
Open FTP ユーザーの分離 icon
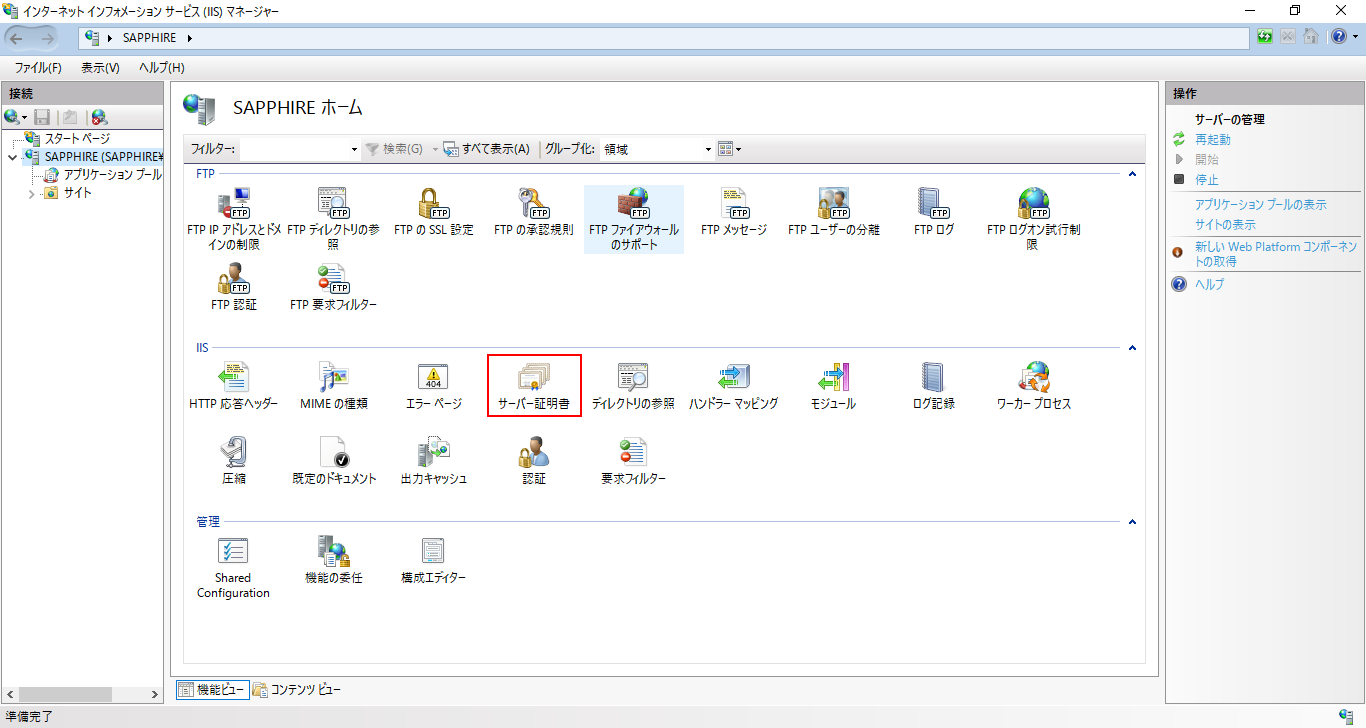(834, 213)
